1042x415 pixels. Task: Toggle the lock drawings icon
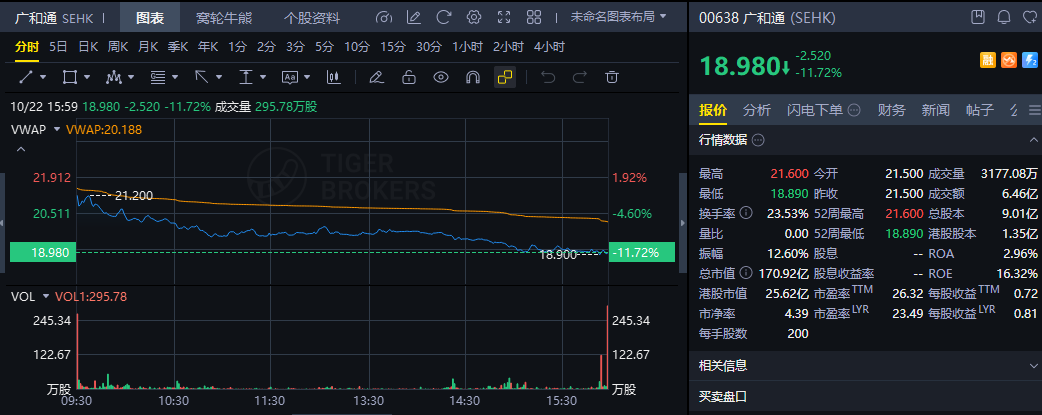click(409, 77)
